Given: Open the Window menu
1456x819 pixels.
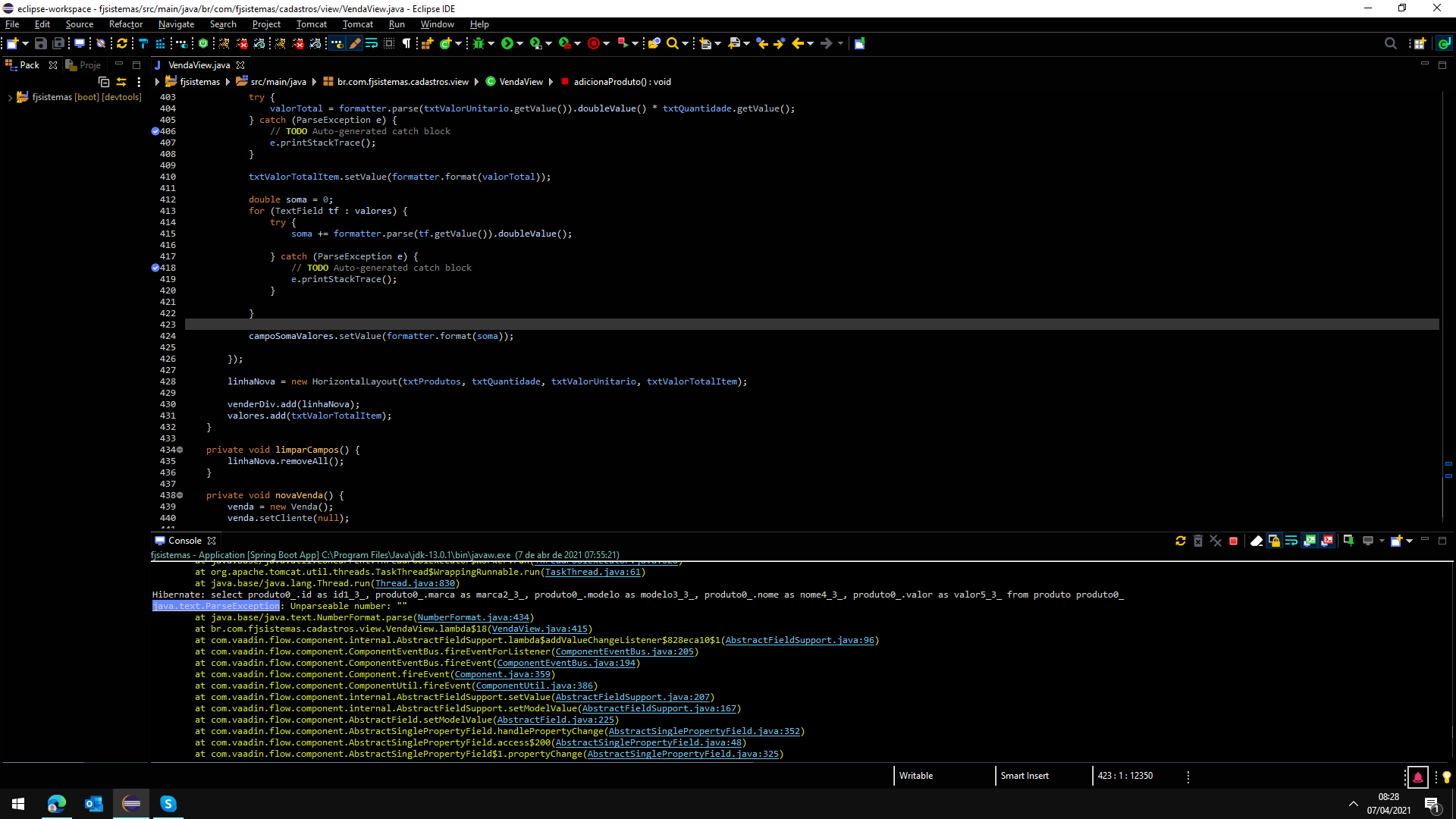Looking at the screenshot, I should 438,24.
